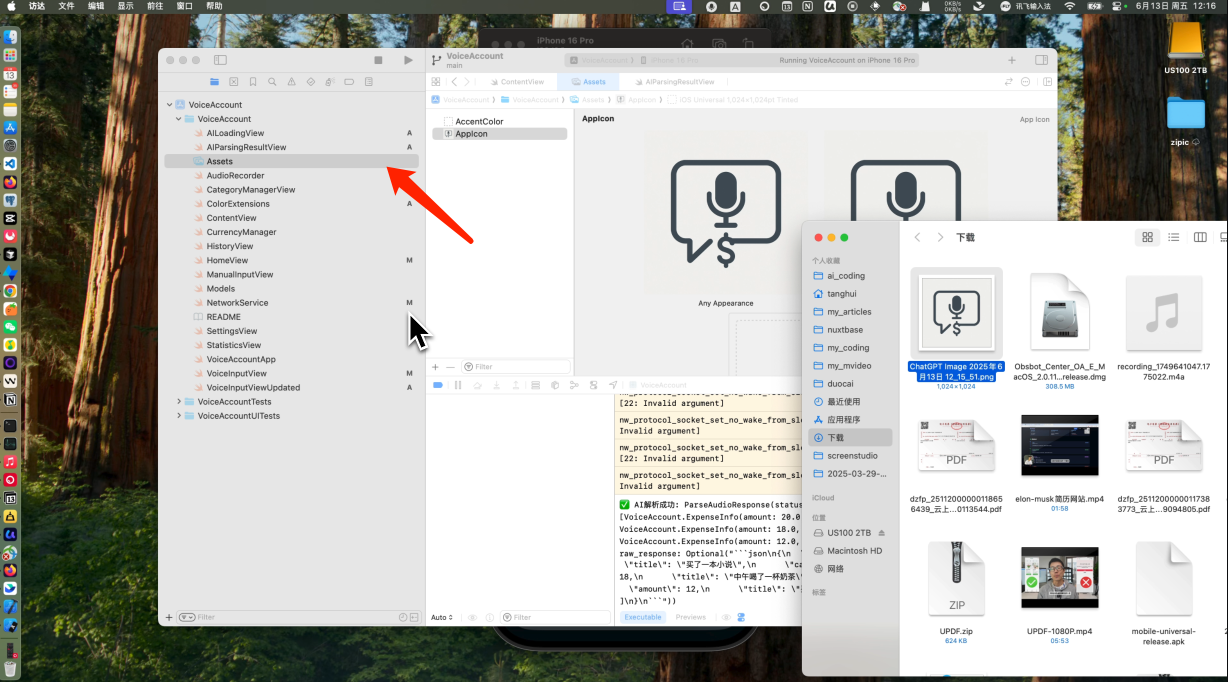Click the Executable console filter button
The width and height of the screenshot is (1228, 682).
pyautogui.click(x=642, y=617)
